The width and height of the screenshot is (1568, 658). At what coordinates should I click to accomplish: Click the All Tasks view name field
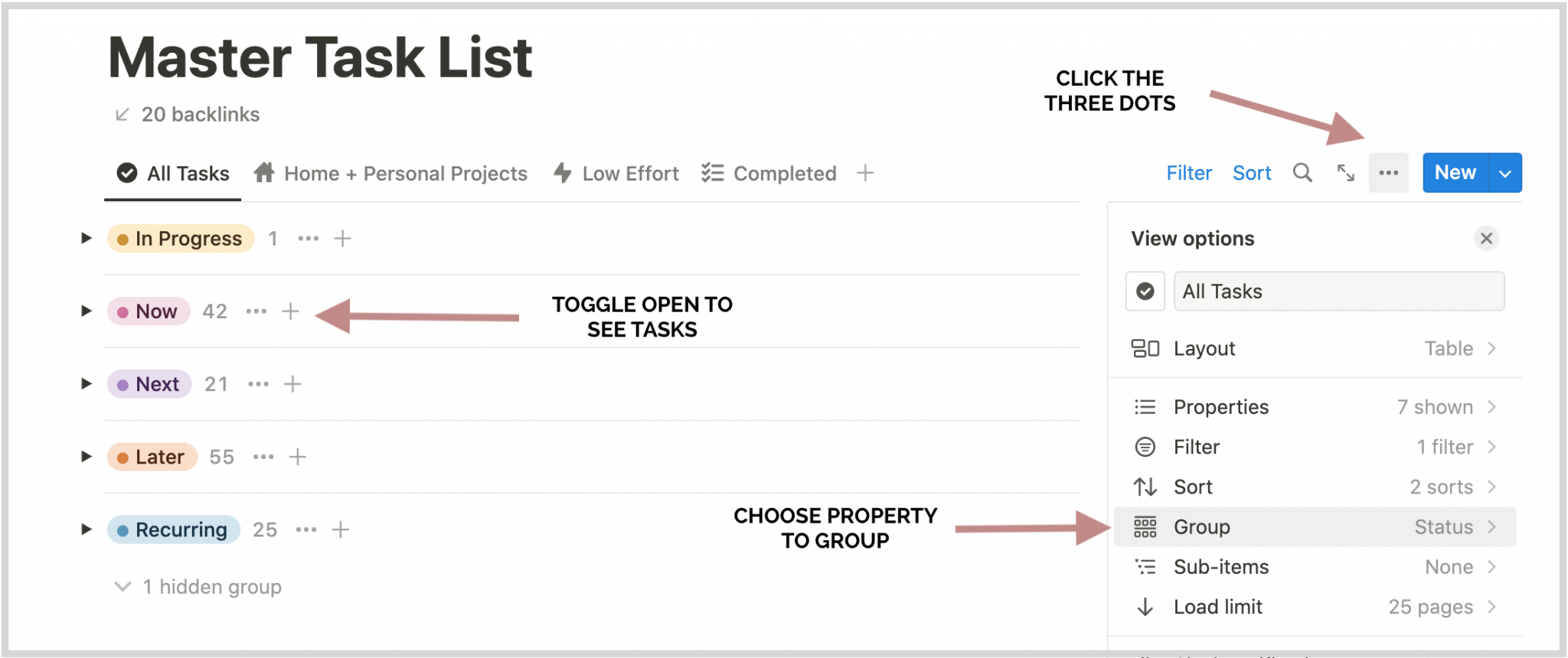point(1339,292)
